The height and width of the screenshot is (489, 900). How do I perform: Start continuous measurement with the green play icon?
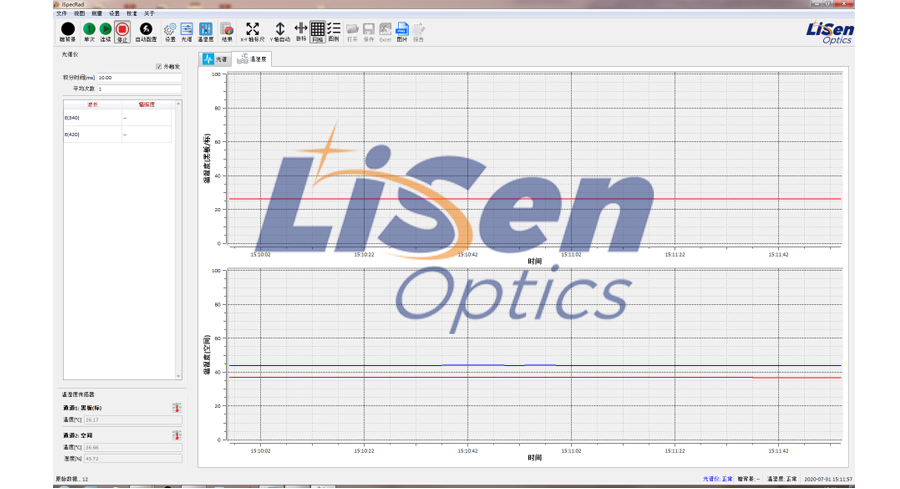106,32
